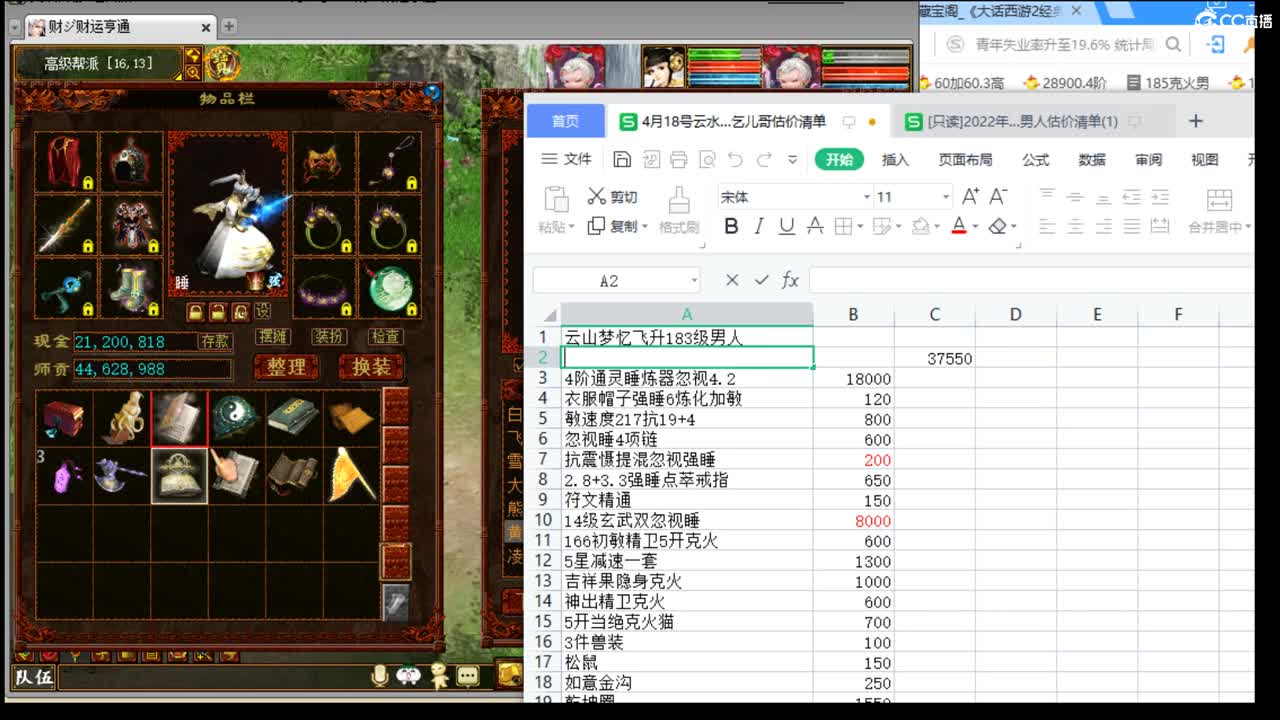The height and width of the screenshot is (720, 1280).
Task: Toggle strikethrough formatting
Action: tap(815, 227)
